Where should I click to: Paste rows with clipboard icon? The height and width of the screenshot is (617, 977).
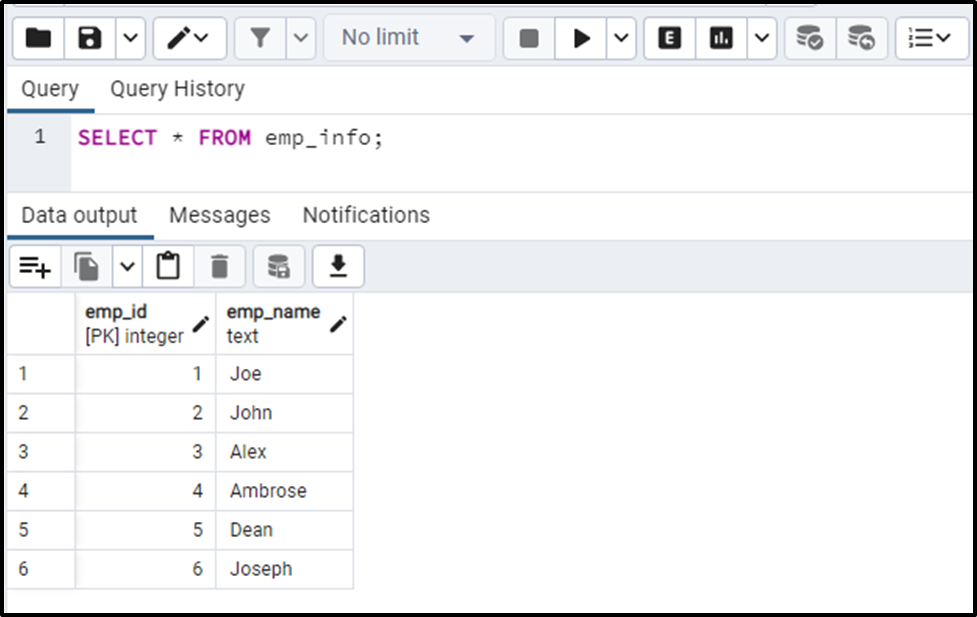pos(168,267)
